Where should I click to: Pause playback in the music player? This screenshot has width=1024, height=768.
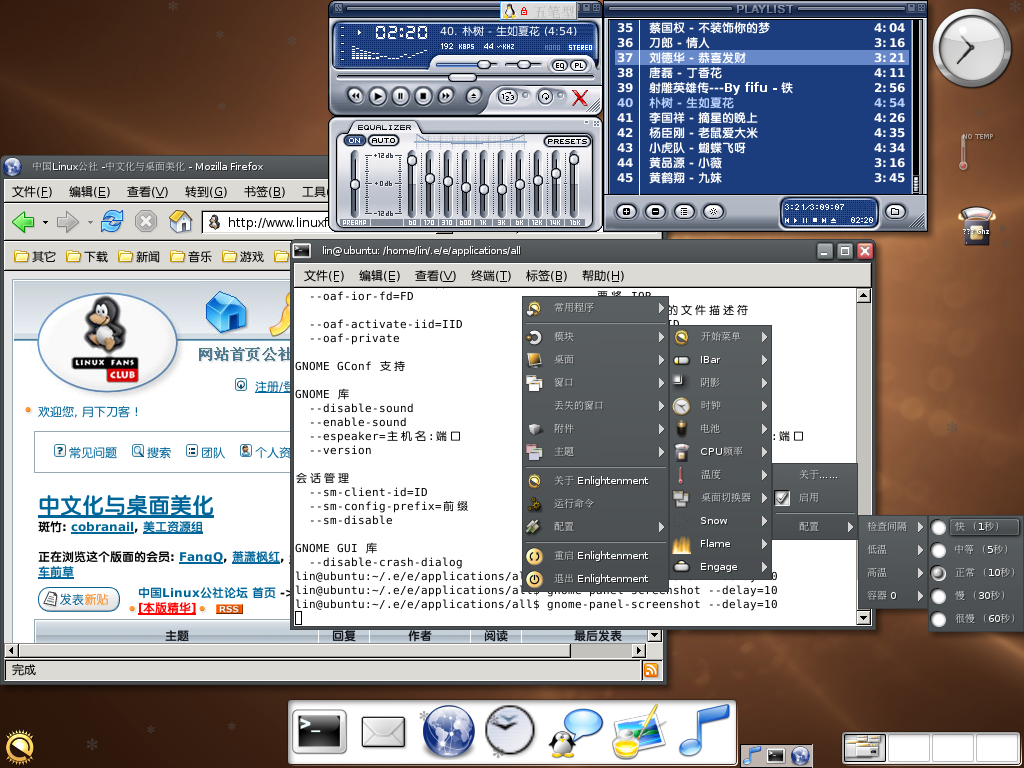click(x=400, y=97)
